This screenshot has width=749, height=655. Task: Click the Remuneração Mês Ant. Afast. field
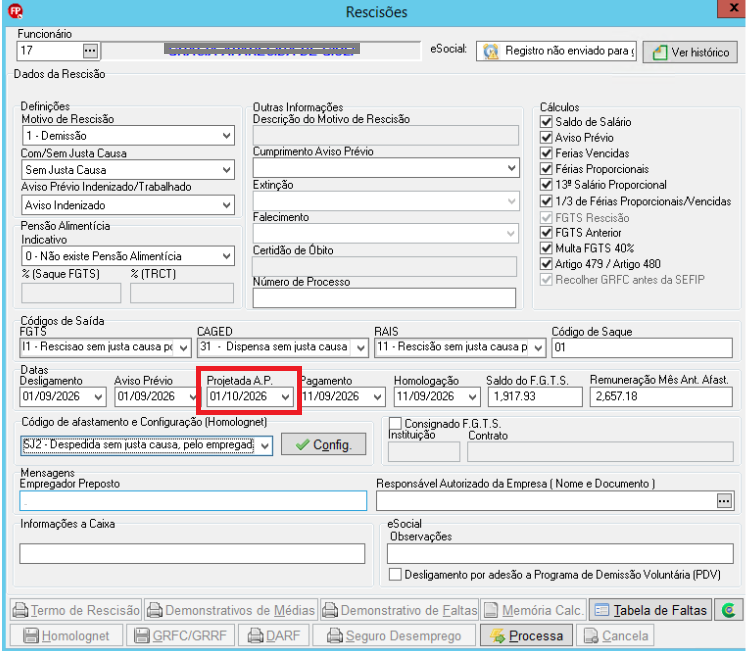click(x=661, y=397)
